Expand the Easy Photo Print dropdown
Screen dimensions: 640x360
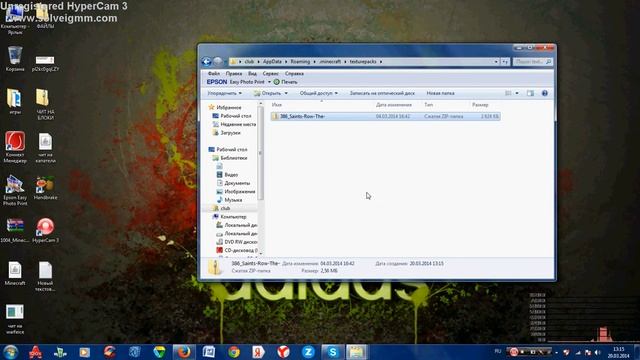[x=269, y=82]
